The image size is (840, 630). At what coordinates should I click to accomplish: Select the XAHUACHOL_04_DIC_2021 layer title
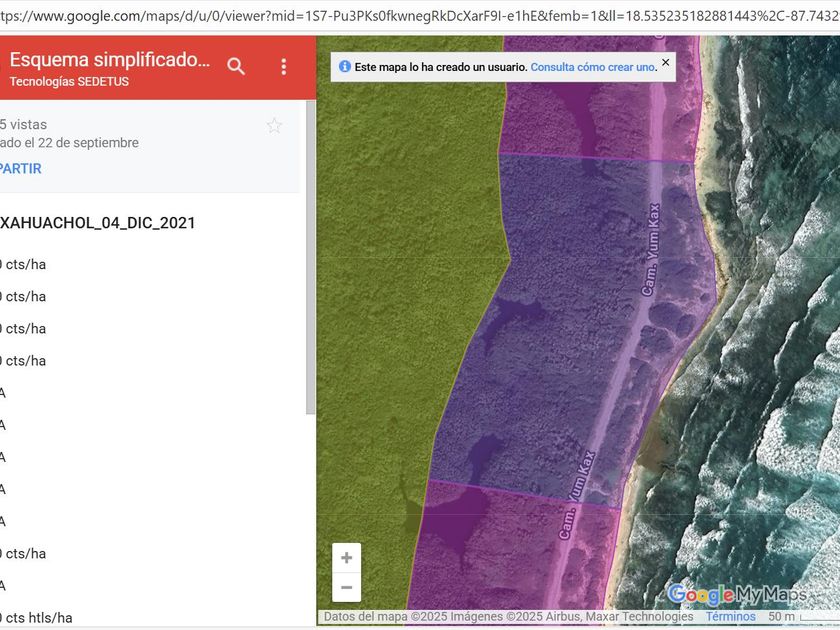coord(98,223)
